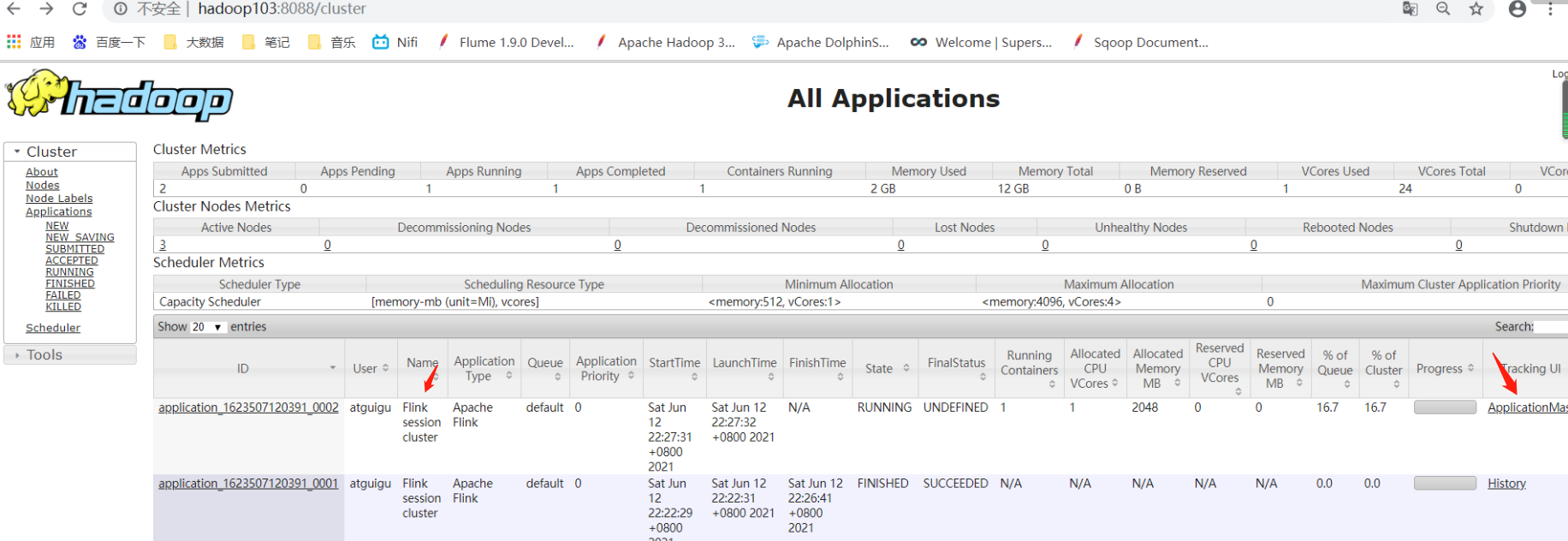
Task: Open application_1623507120391_0002 details
Action: coord(248,407)
